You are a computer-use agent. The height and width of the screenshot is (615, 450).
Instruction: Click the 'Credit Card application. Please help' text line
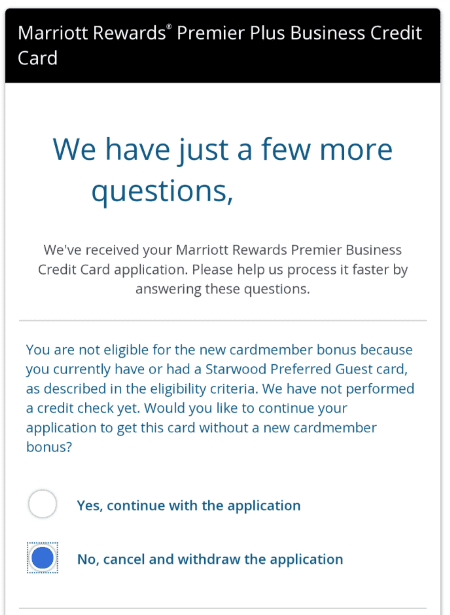click(x=222, y=270)
